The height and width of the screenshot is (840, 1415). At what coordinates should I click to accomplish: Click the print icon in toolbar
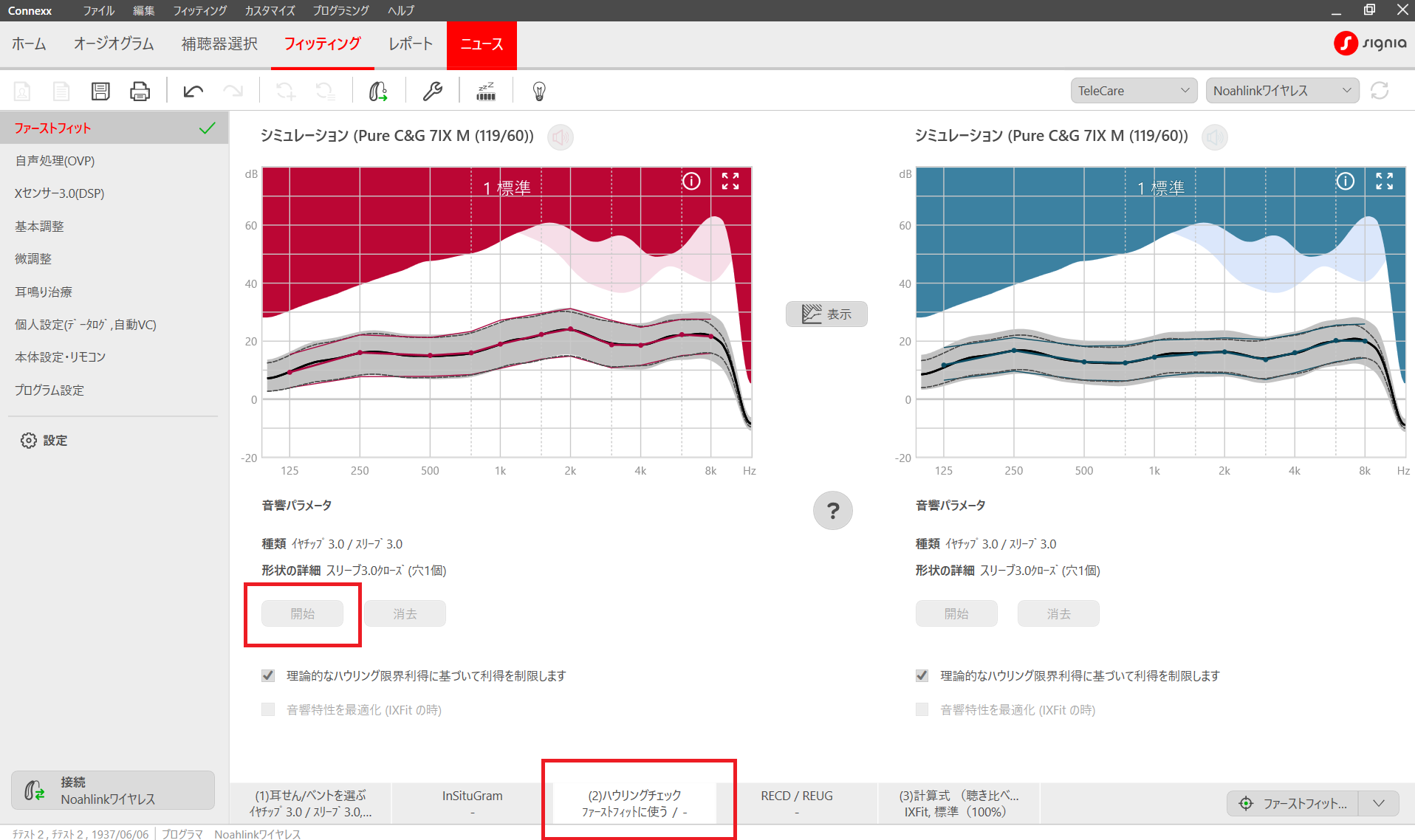pyautogui.click(x=140, y=91)
